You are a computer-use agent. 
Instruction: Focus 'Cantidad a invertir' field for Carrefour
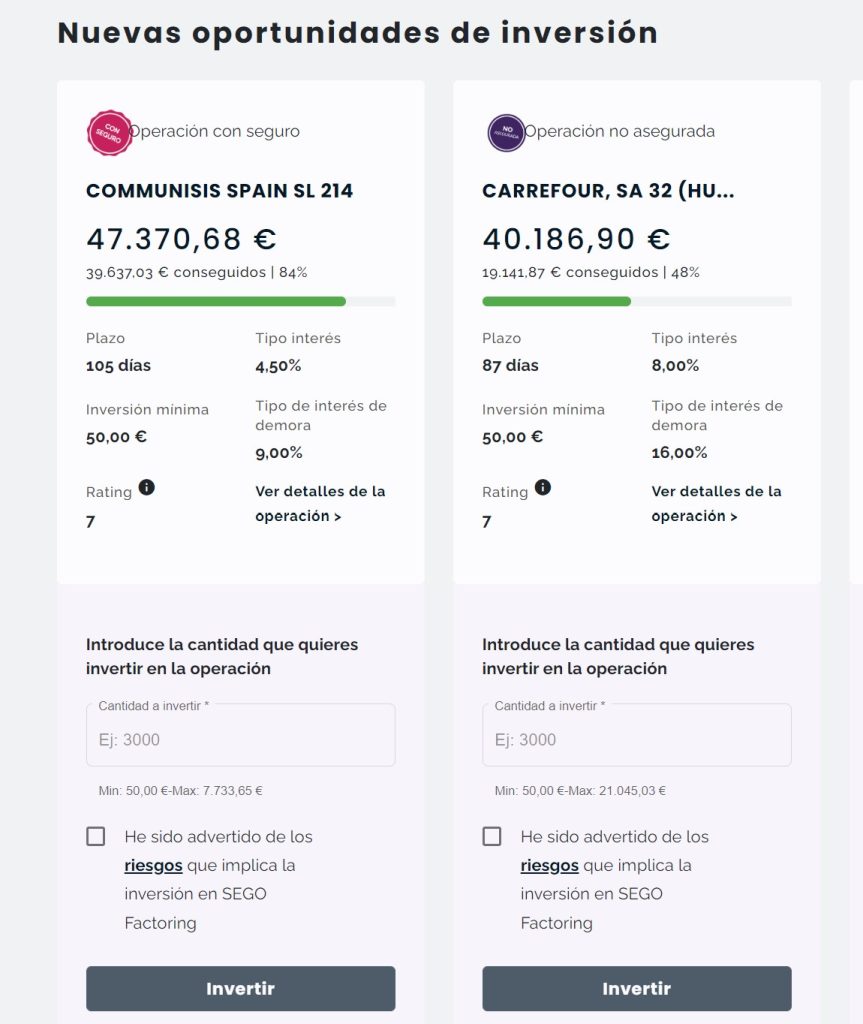tap(636, 740)
